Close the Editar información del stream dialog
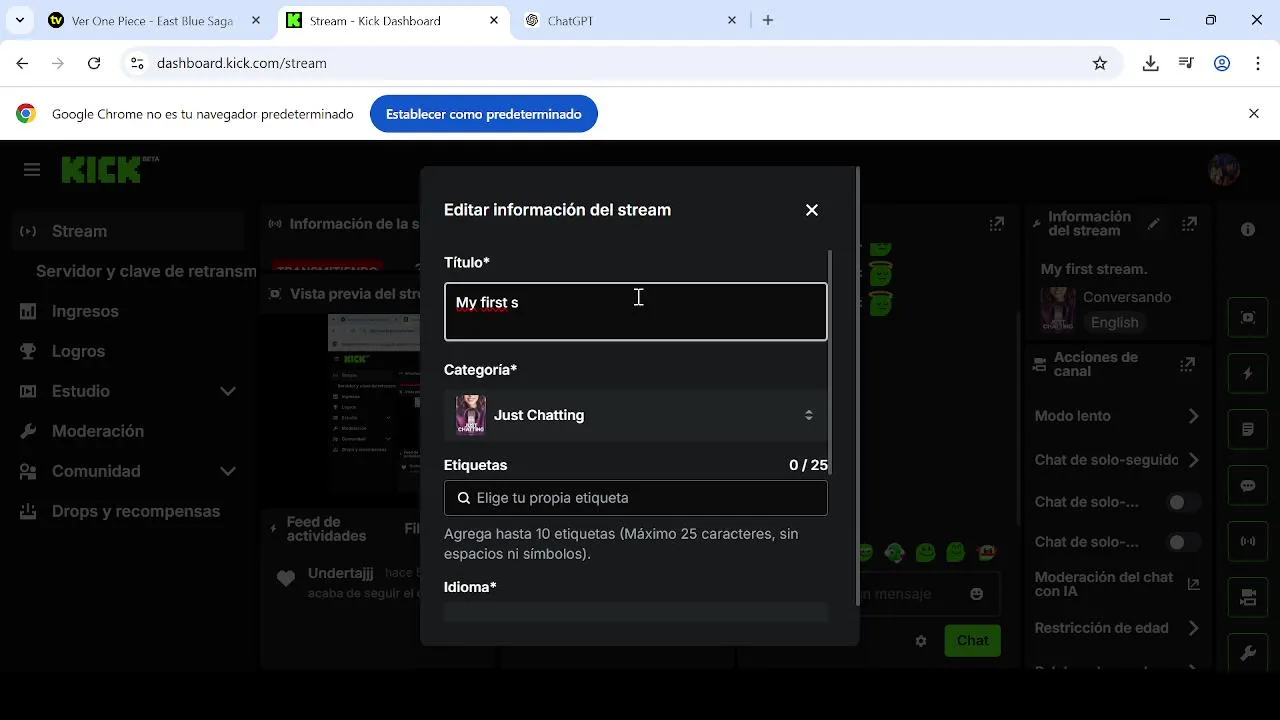Viewport: 1280px width, 720px height. [812, 210]
